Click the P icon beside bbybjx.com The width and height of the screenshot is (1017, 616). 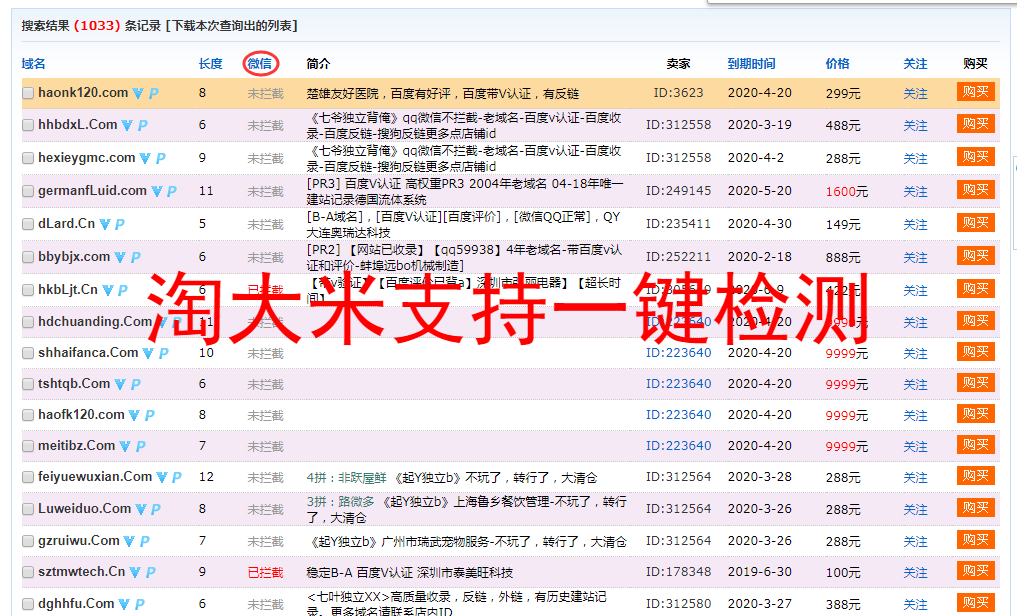pyautogui.click(x=135, y=255)
